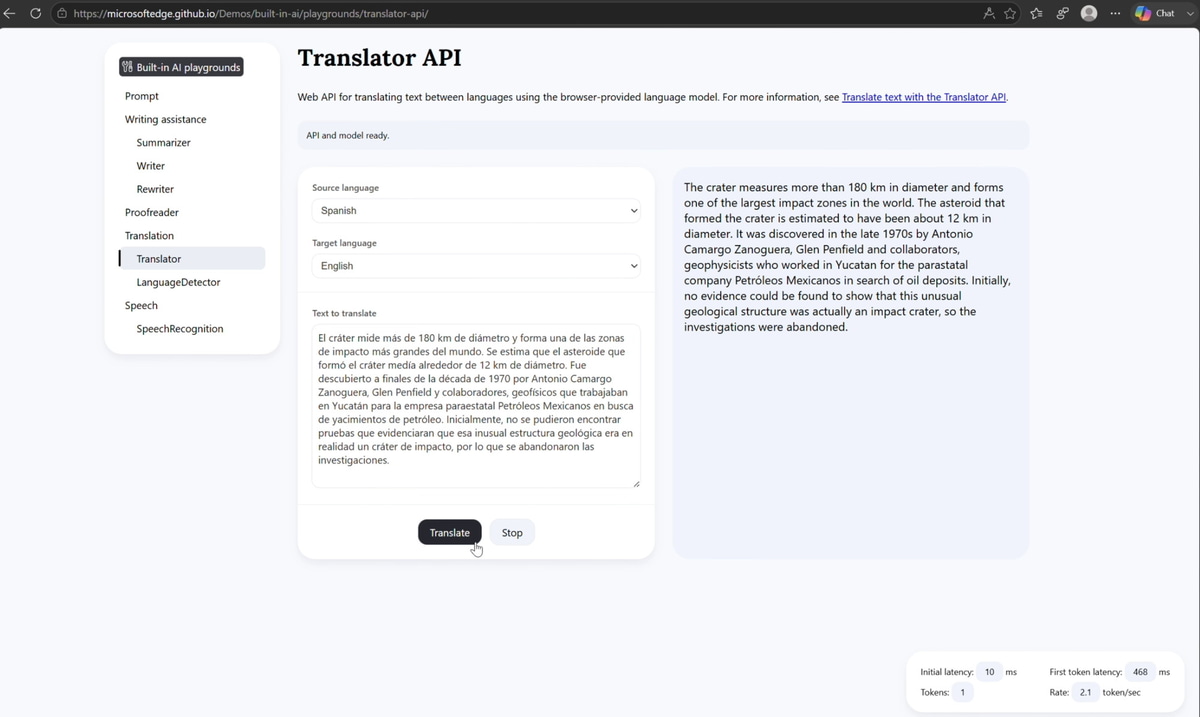Open the SpeechRecognition page

(x=180, y=329)
